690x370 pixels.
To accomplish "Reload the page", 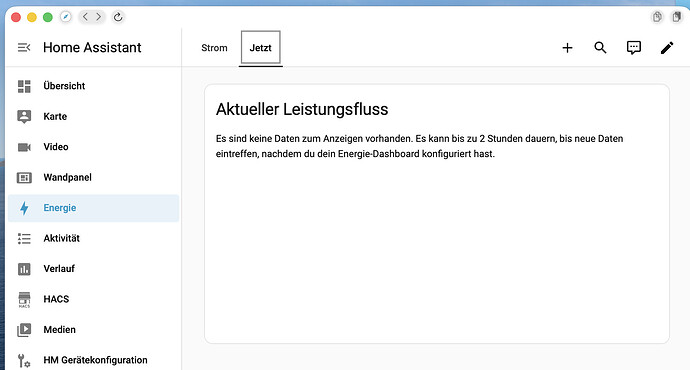I will point(118,17).
